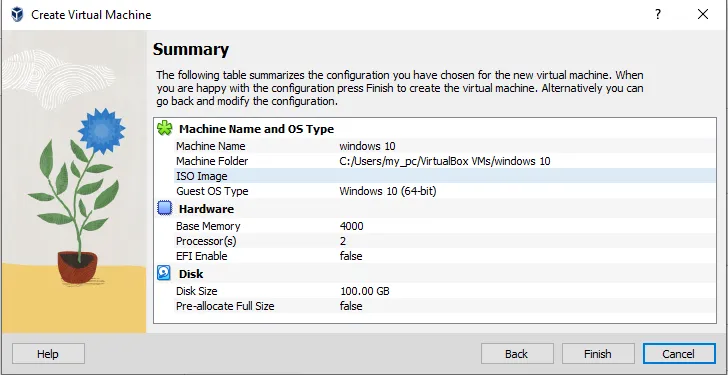Click the Finish button

point(598,354)
